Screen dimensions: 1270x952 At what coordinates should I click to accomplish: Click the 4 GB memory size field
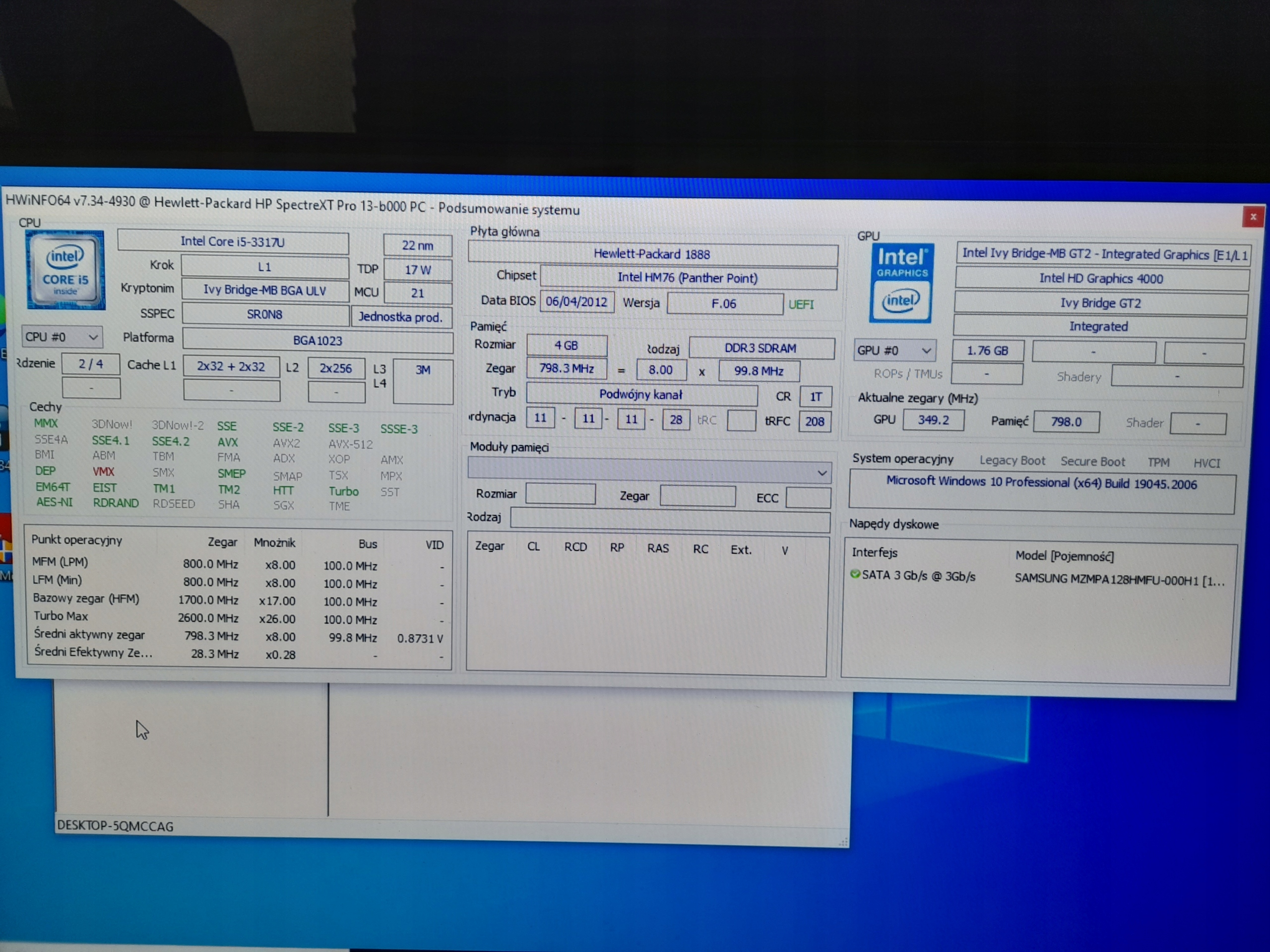(x=567, y=346)
